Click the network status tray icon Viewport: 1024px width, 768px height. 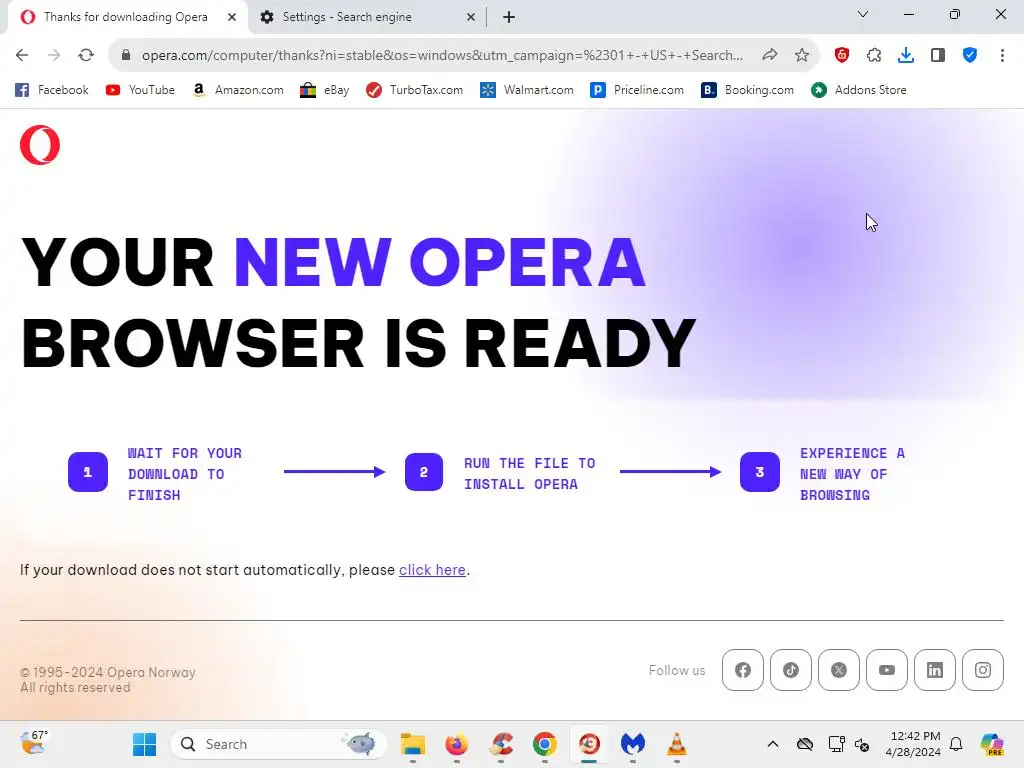[836, 744]
